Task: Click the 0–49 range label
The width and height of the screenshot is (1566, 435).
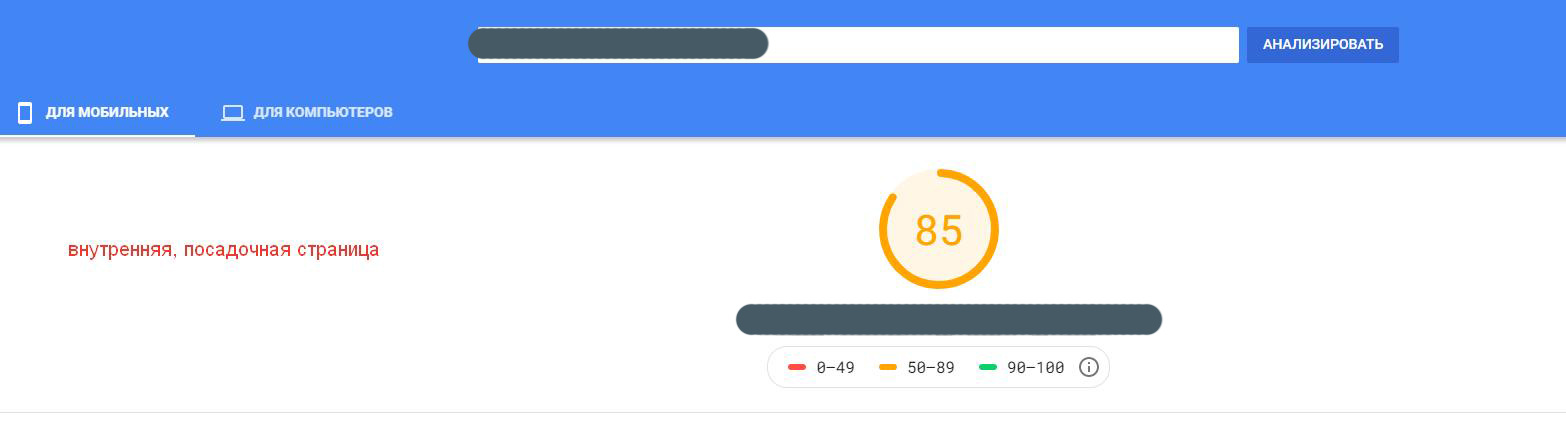Action: click(835, 368)
